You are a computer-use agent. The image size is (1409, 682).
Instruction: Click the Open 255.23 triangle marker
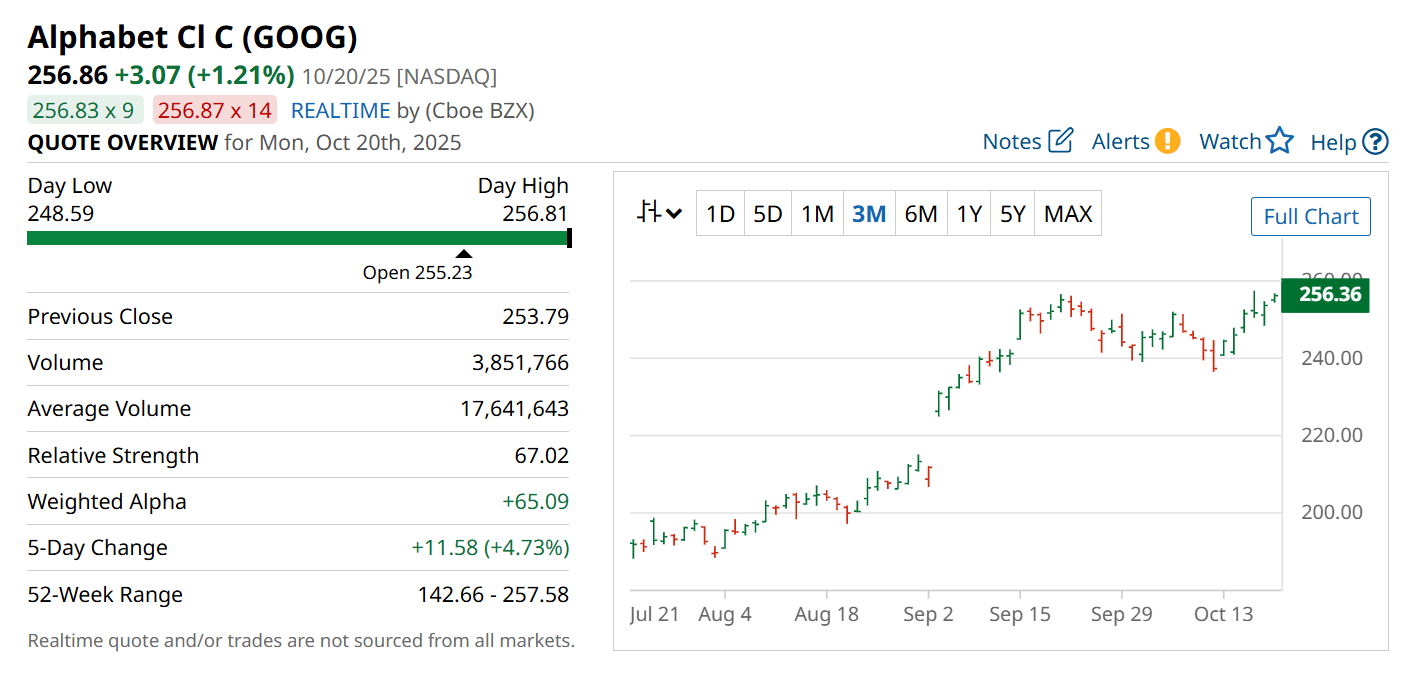coord(464,254)
